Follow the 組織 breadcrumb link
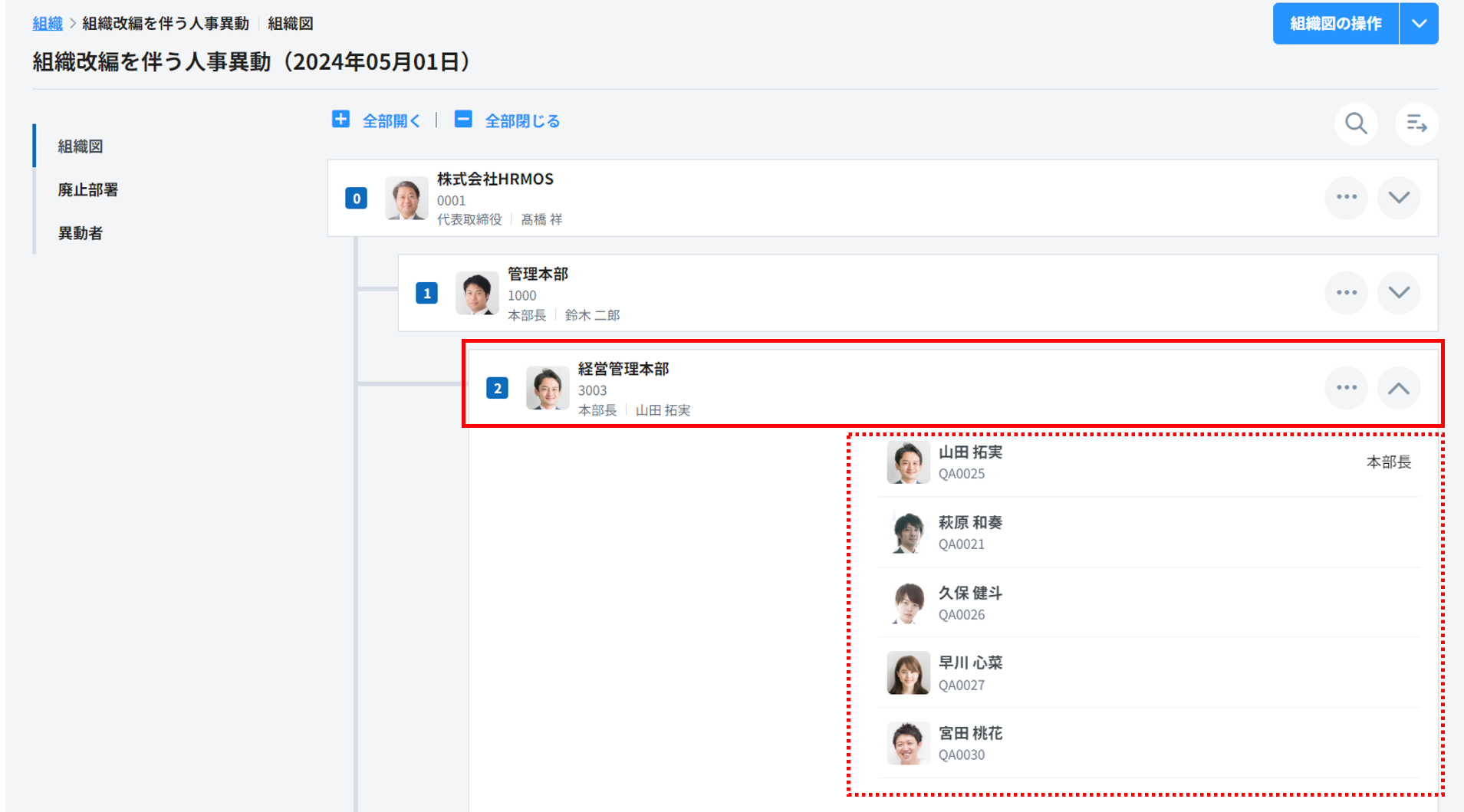This screenshot has height=812, width=1464. click(48, 24)
